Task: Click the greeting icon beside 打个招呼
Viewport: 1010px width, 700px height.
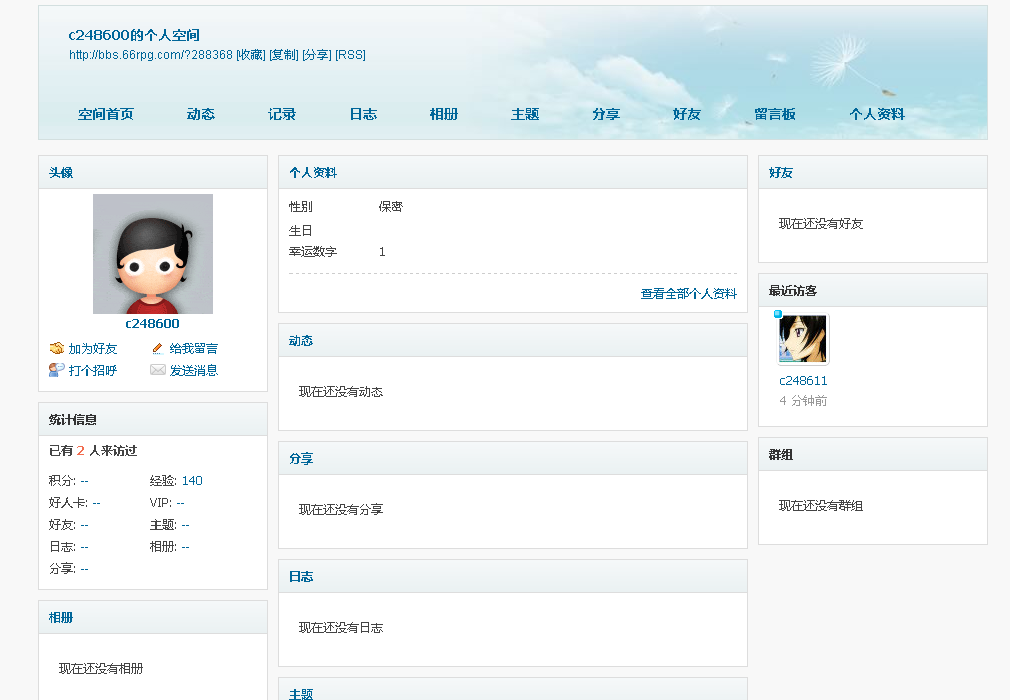Action: click(57, 370)
